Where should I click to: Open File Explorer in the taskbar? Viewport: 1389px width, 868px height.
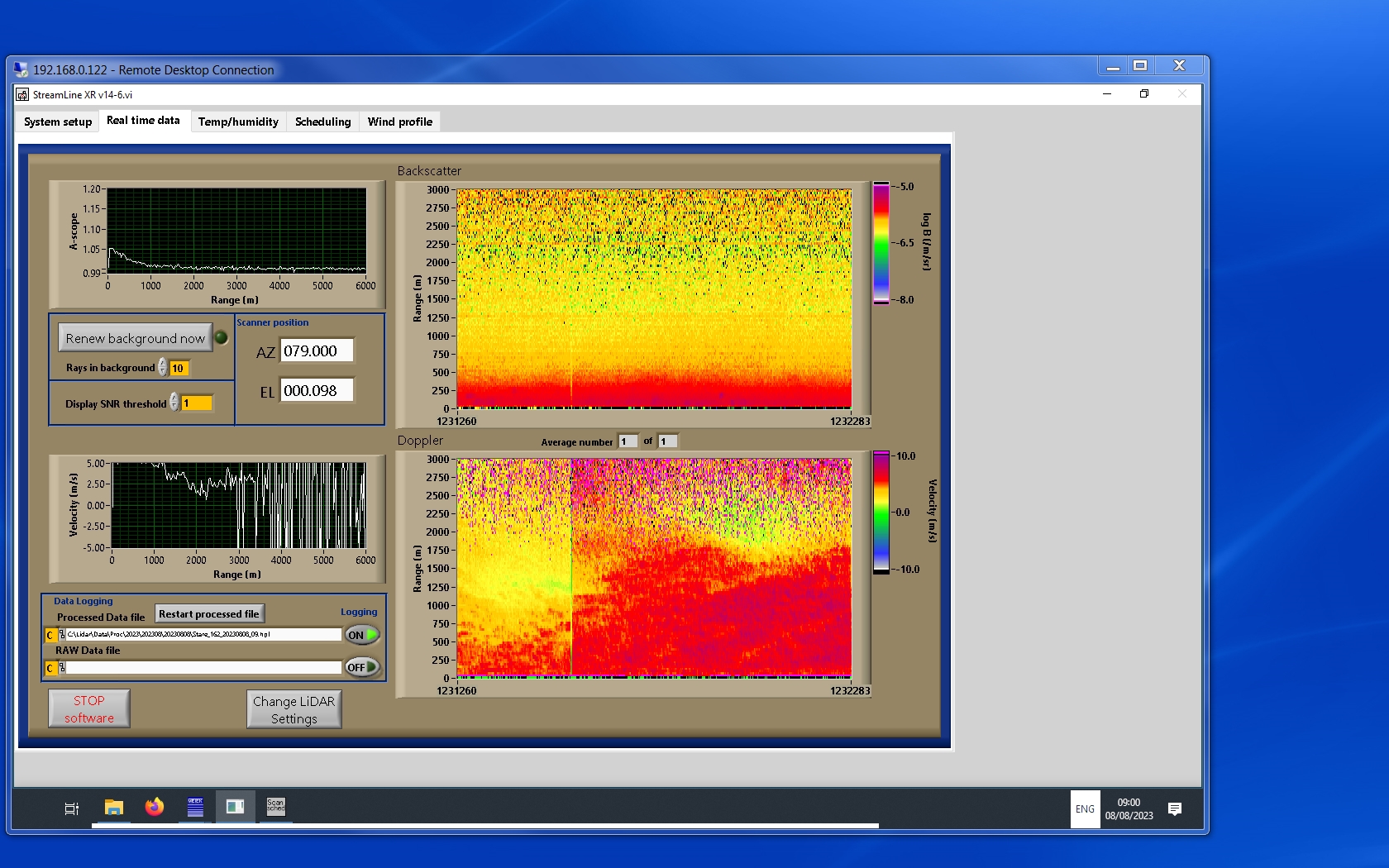pos(114,807)
